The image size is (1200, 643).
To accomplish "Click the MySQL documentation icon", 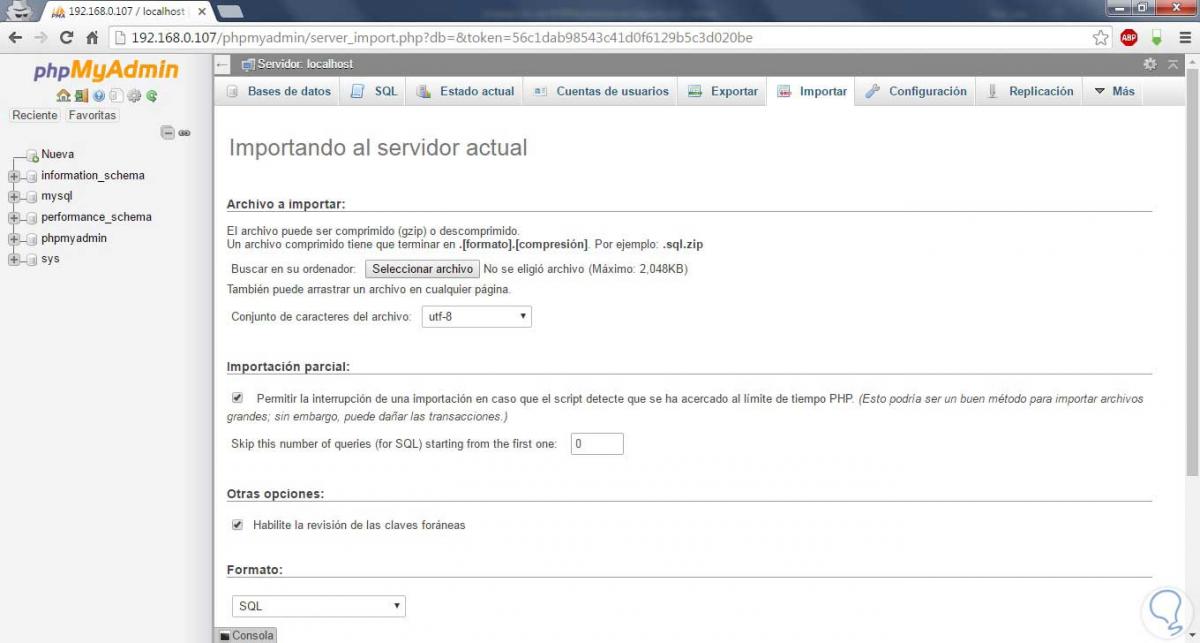I will pos(116,96).
